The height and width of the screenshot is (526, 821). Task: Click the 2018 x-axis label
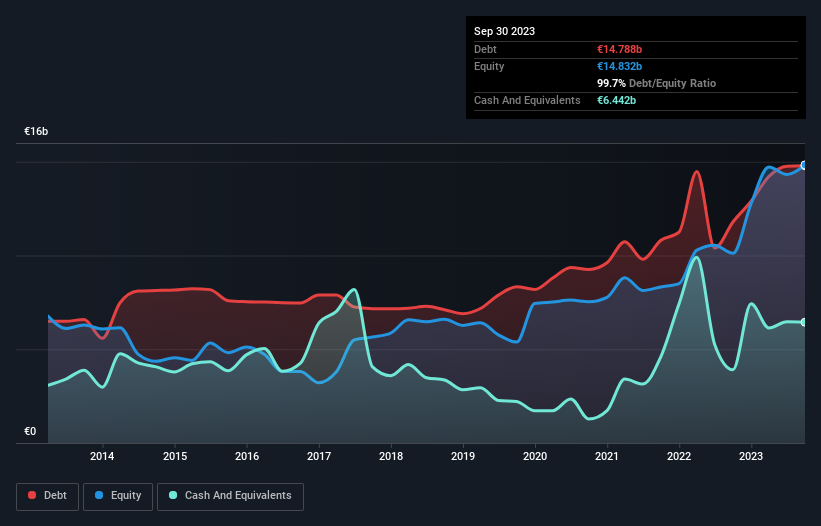point(391,456)
